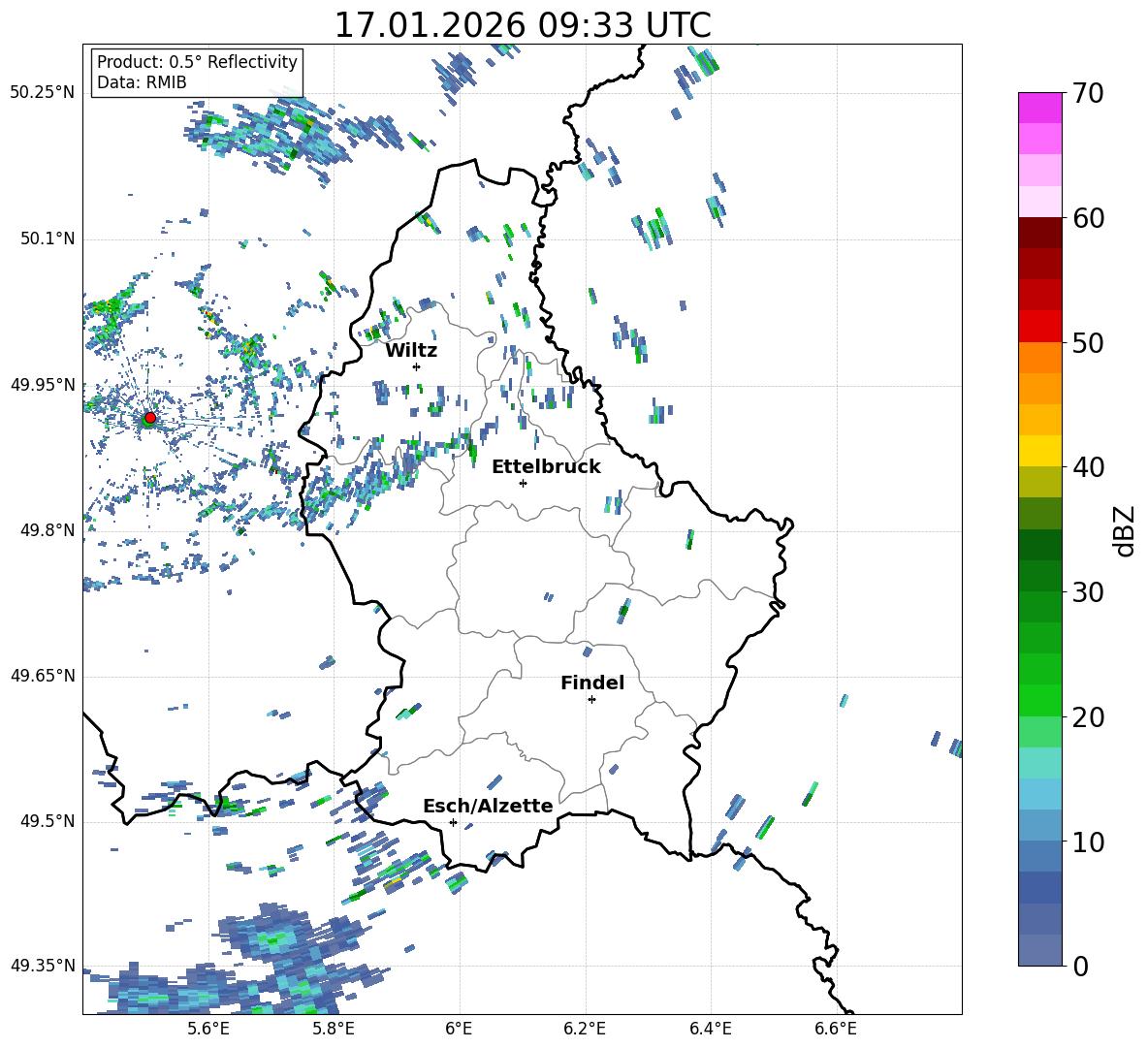This screenshot has height=1048, width=1148.
Task: Pick the dark maroon swatch just below 60
Action: tap(1040, 233)
